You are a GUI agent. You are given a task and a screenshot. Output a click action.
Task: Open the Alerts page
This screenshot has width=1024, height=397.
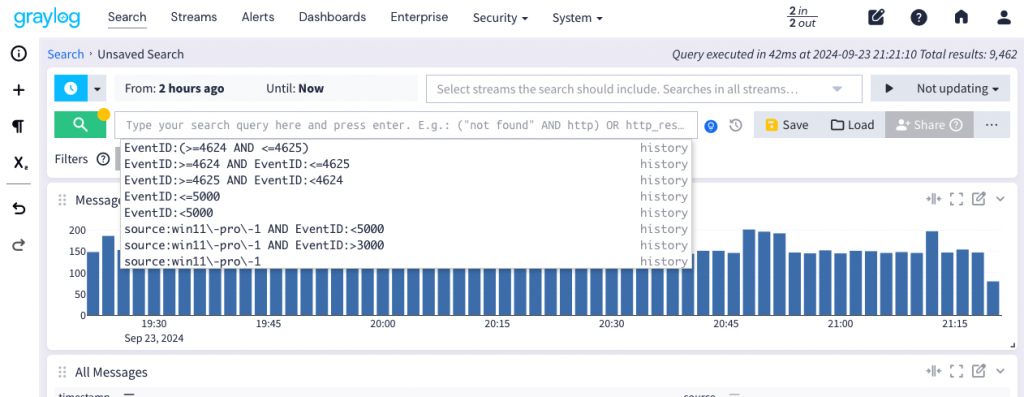tap(258, 17)
